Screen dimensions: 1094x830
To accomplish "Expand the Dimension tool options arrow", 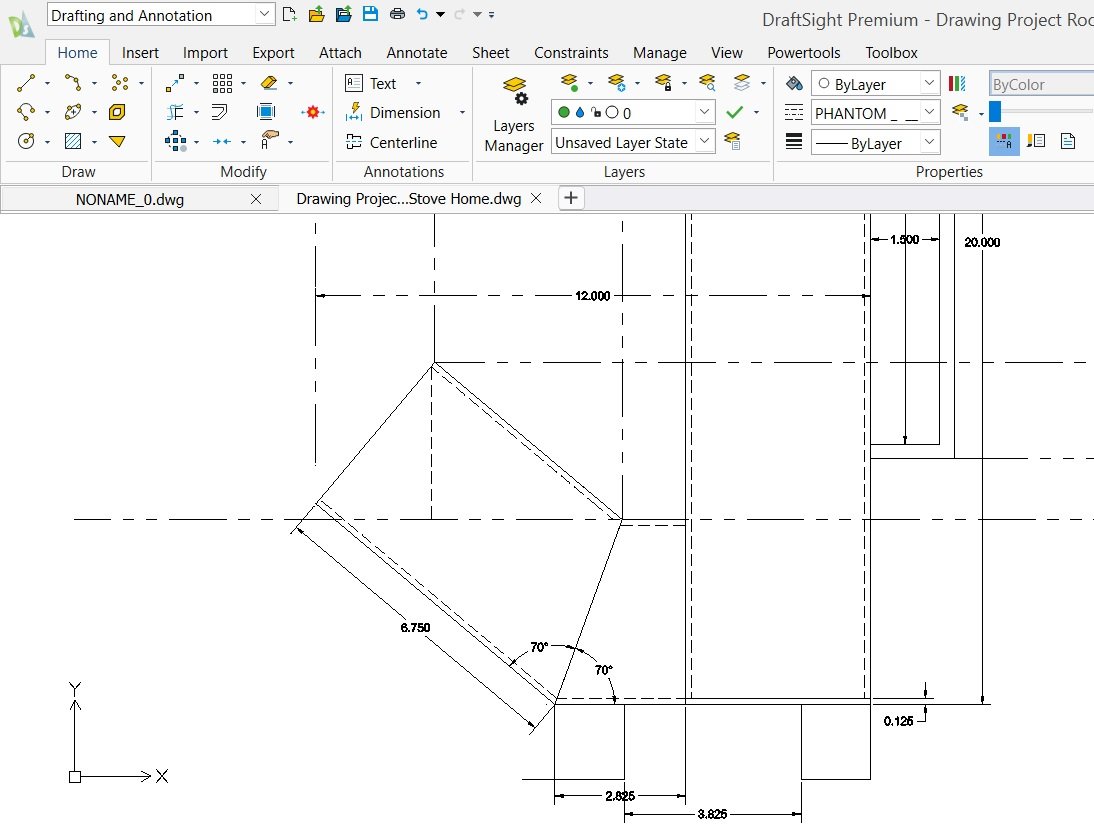I will pyautogui.click(x=462, y=112).
